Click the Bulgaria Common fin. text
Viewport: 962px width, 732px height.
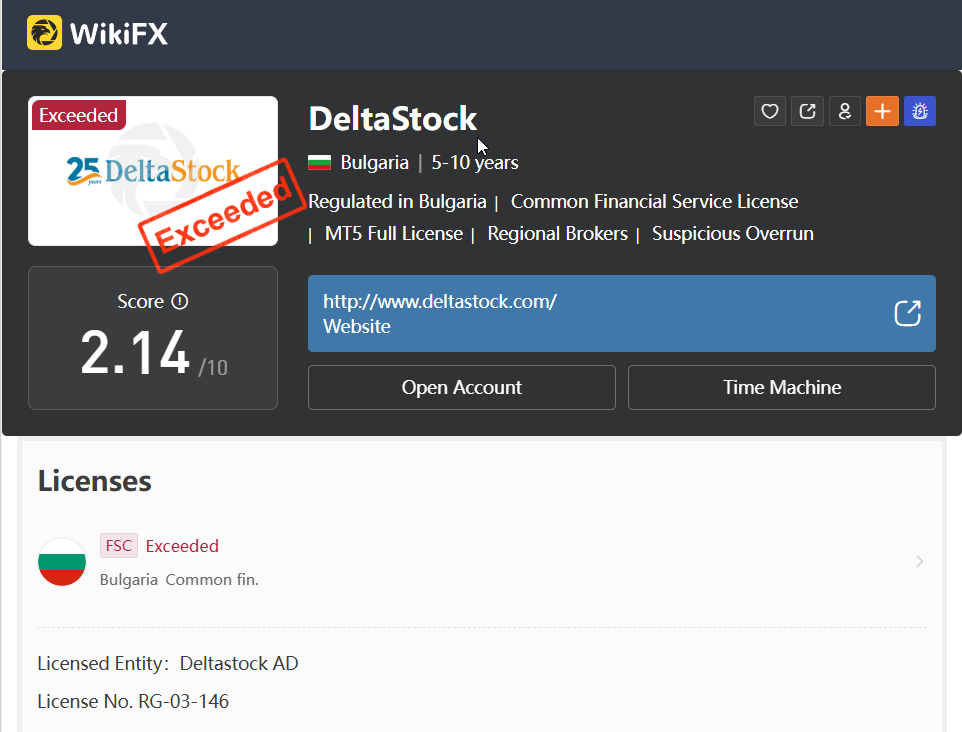click(179, 579)
